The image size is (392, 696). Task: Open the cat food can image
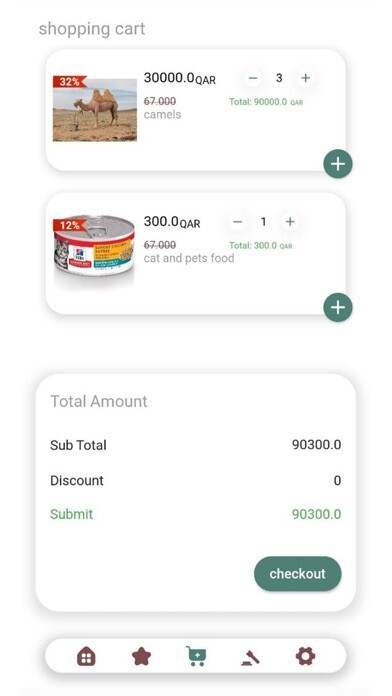(94, 252)
